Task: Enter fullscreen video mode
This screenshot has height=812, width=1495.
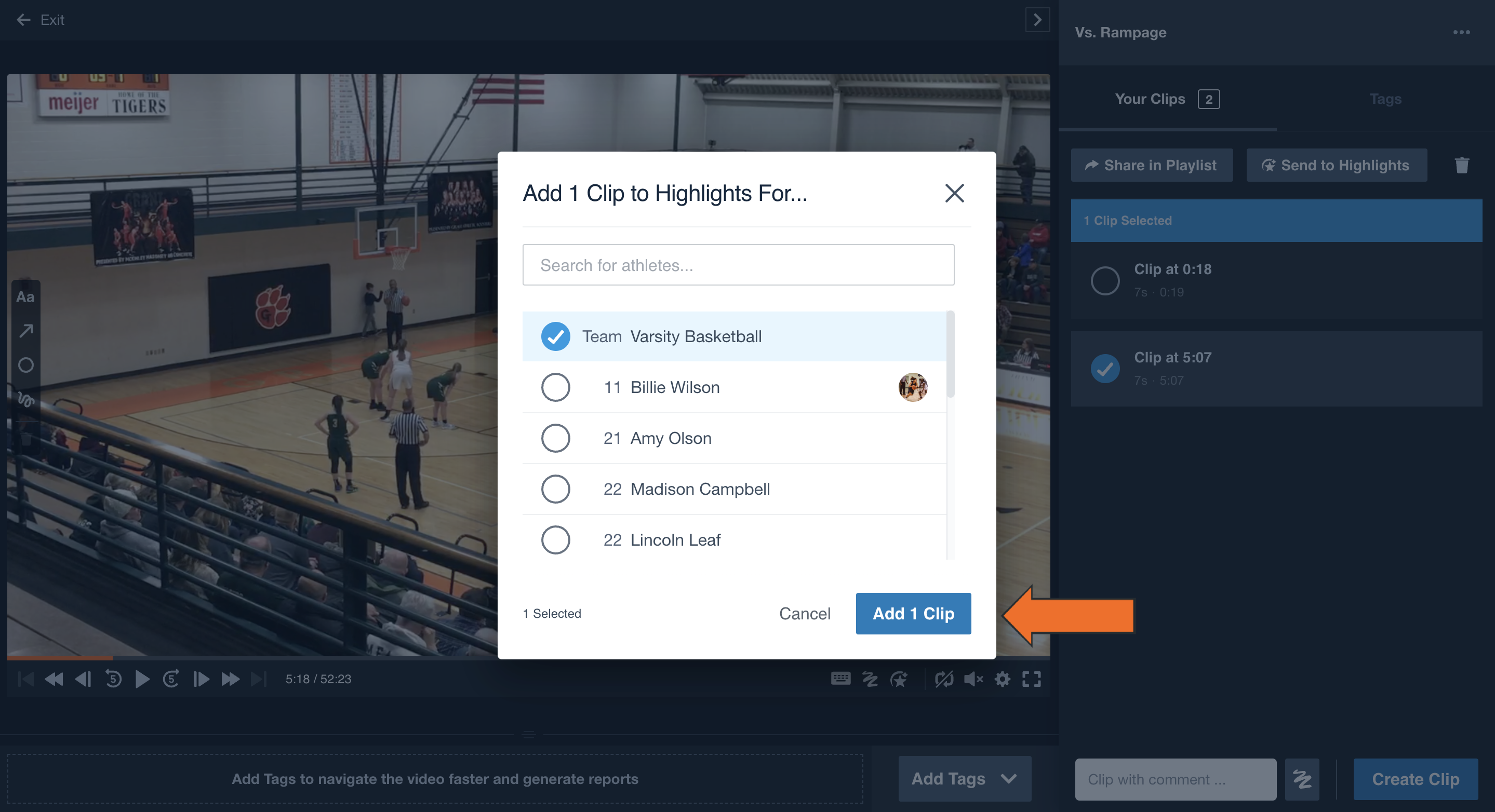Action: (1031, 679)
